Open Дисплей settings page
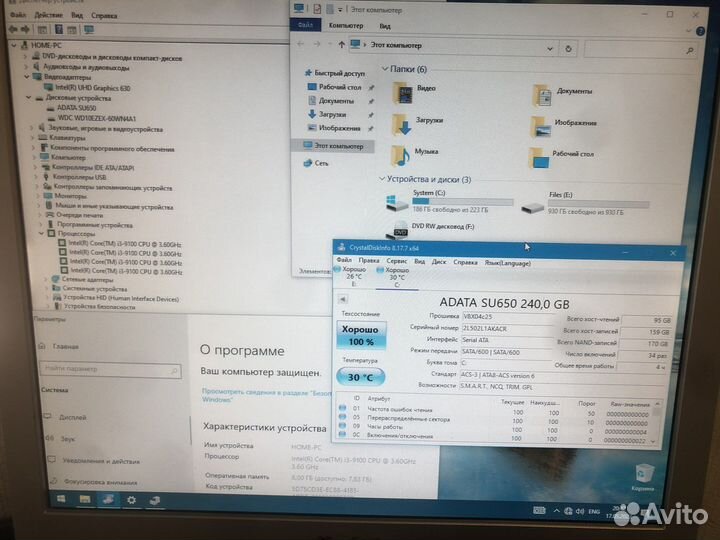Viewport: 720px width, 540px height. click(x=66, y=417)
